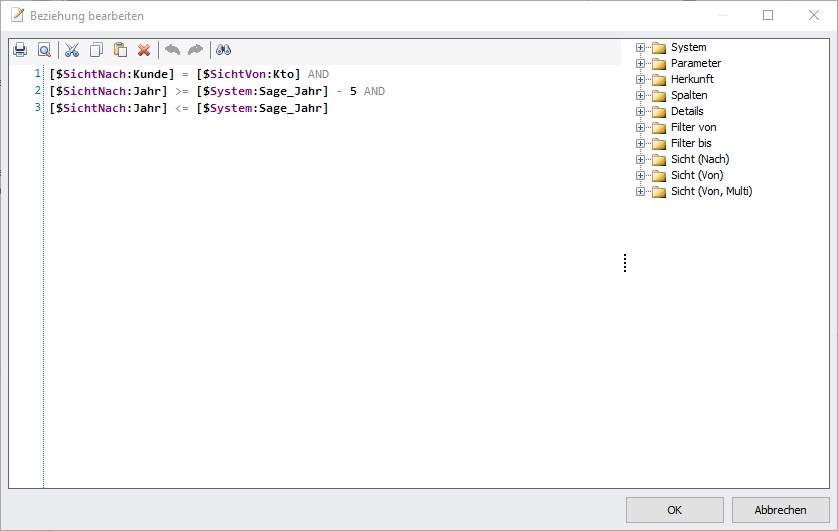The width and height of the screenshot is (838, 531).
Task: Click the Redo arrow icon
Action: pos(196,50)
